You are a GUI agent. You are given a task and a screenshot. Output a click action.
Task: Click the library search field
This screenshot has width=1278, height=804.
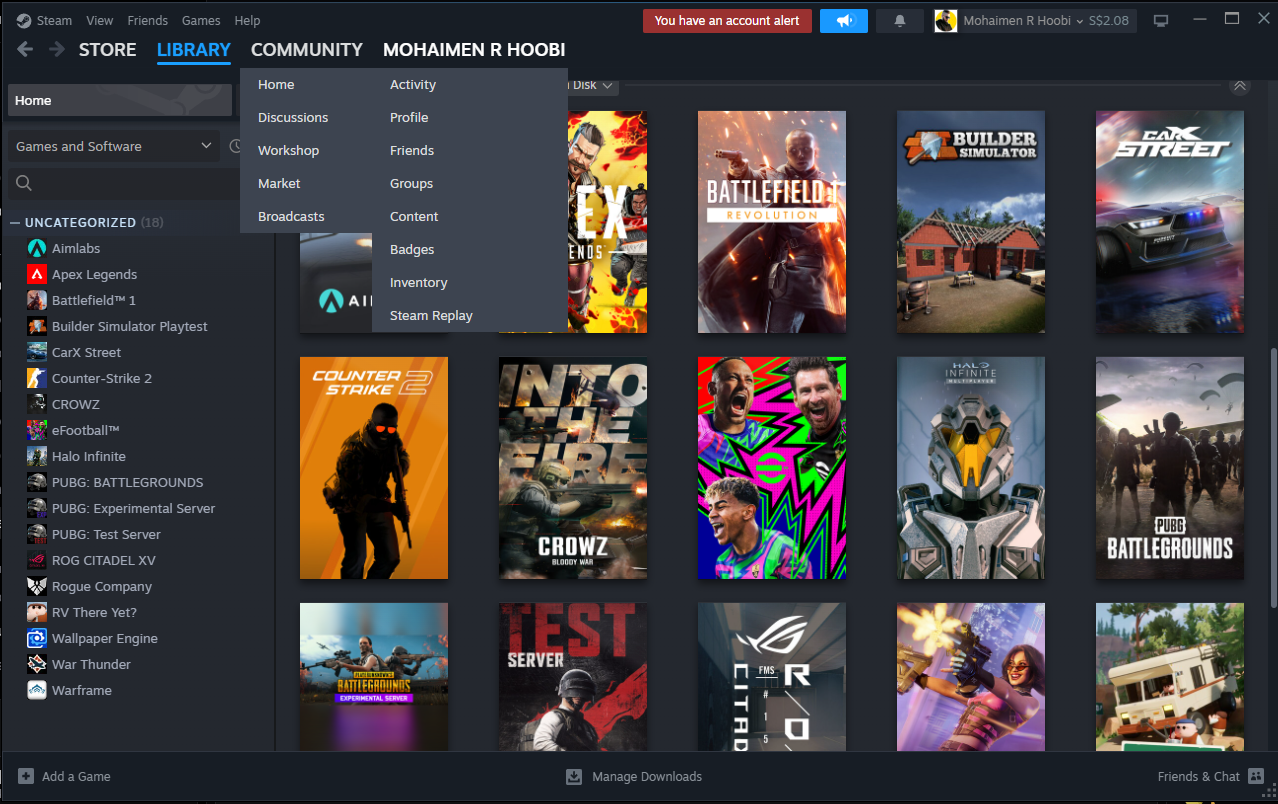[x=130, y=183]
